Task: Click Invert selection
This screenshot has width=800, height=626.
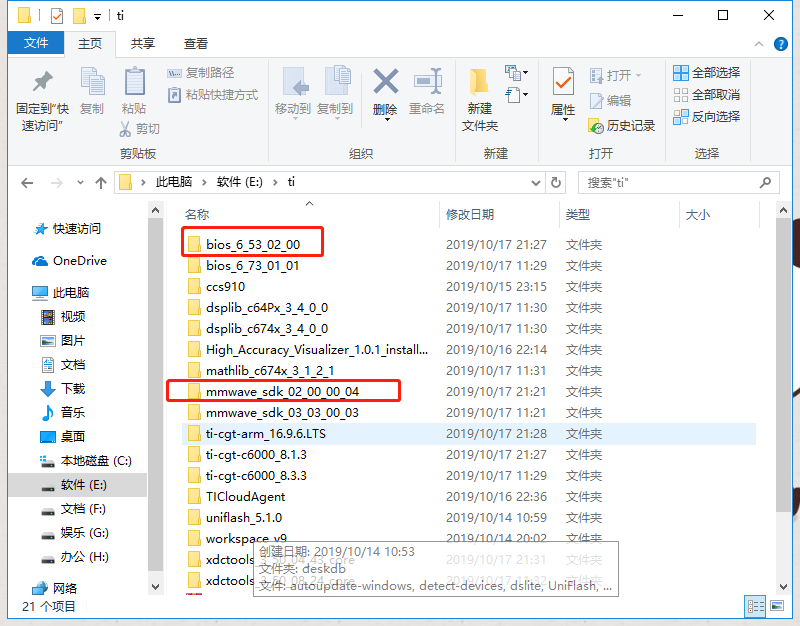Action: pyautogui.click(x=707, y=117)
